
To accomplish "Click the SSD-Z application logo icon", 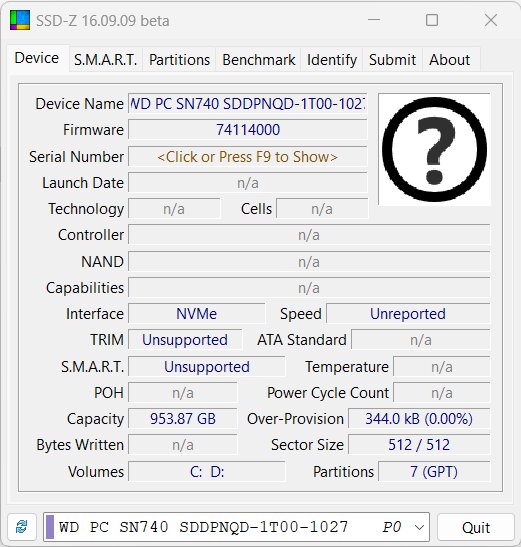I will click(20, 20).
